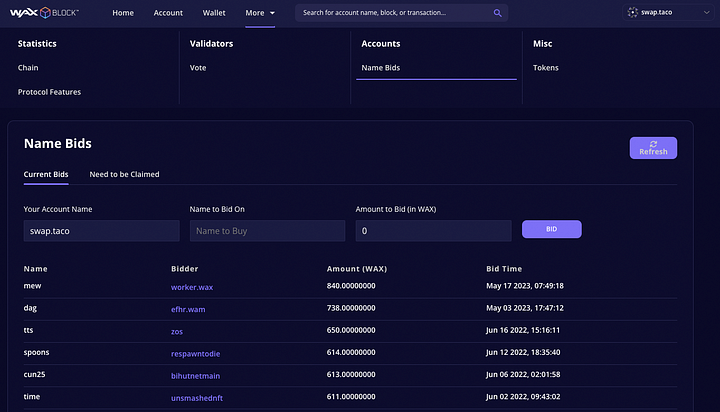Open Tokens under Misc
The image size is (720, 412).
tap(546, 68)
